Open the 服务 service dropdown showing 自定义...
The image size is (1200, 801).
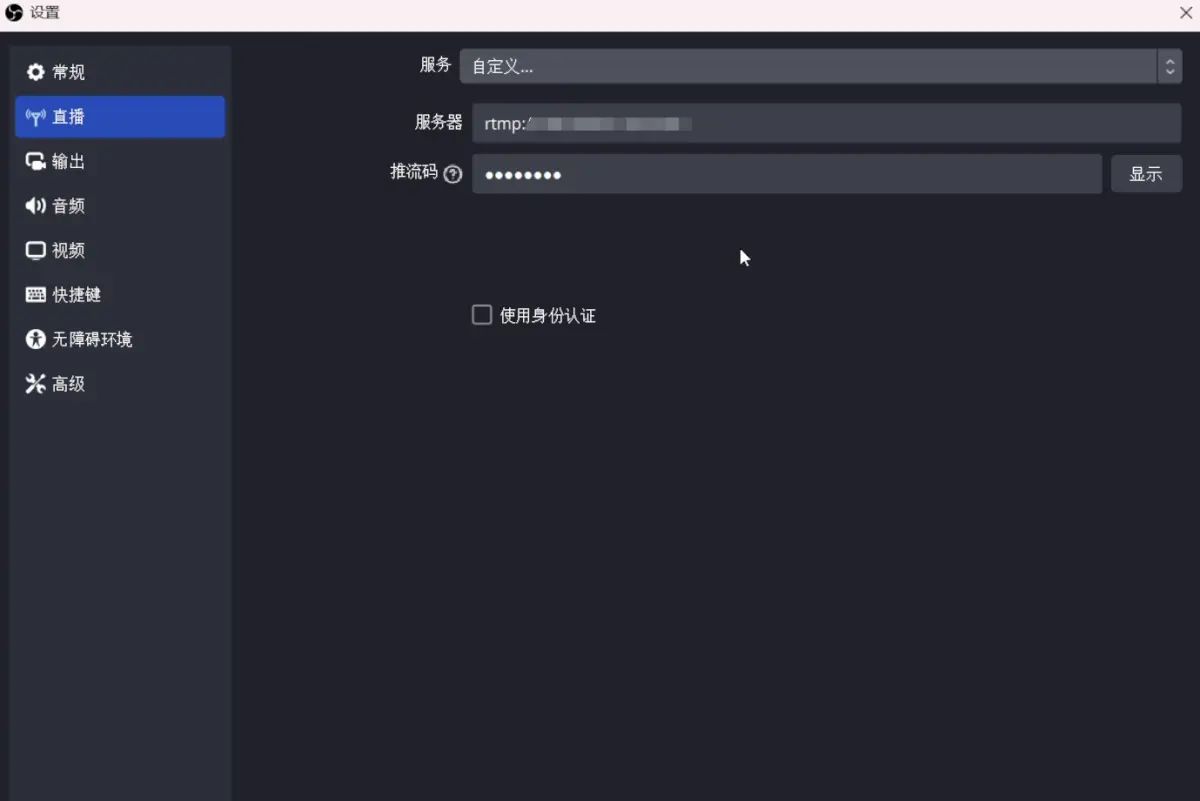(810, 65)
